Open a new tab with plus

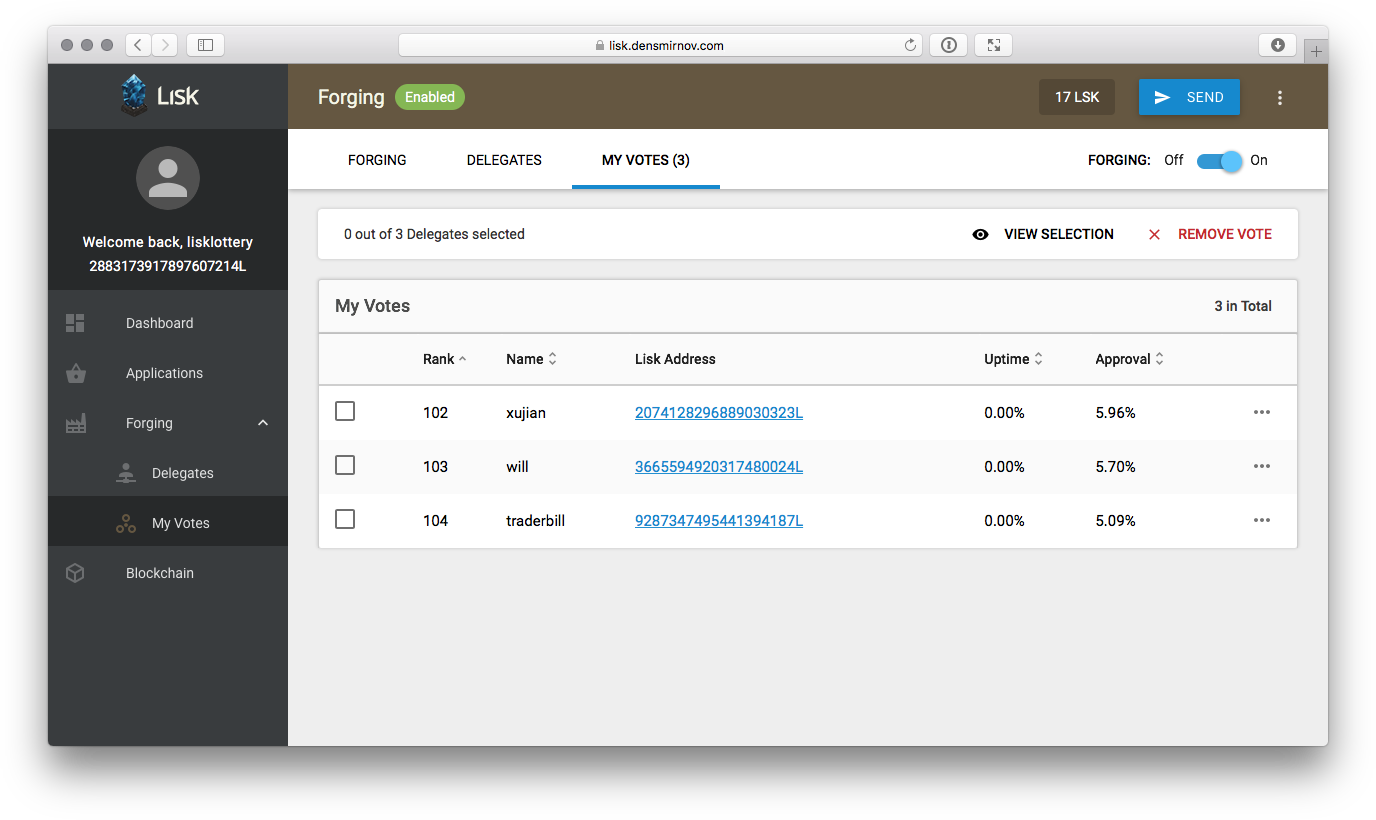pos(1316,51)
